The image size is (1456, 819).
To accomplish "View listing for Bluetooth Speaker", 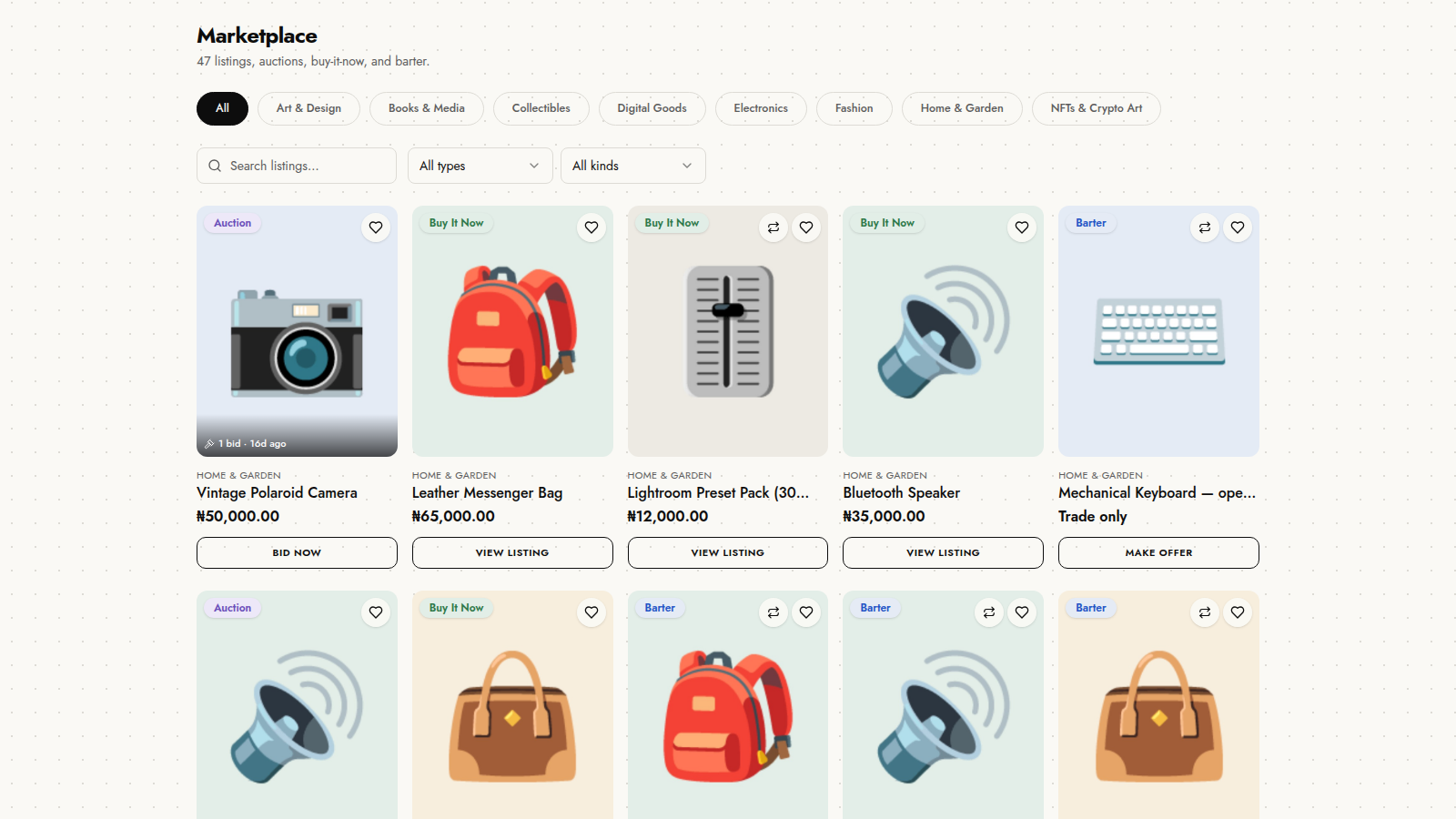I will (x=943, y=552).
